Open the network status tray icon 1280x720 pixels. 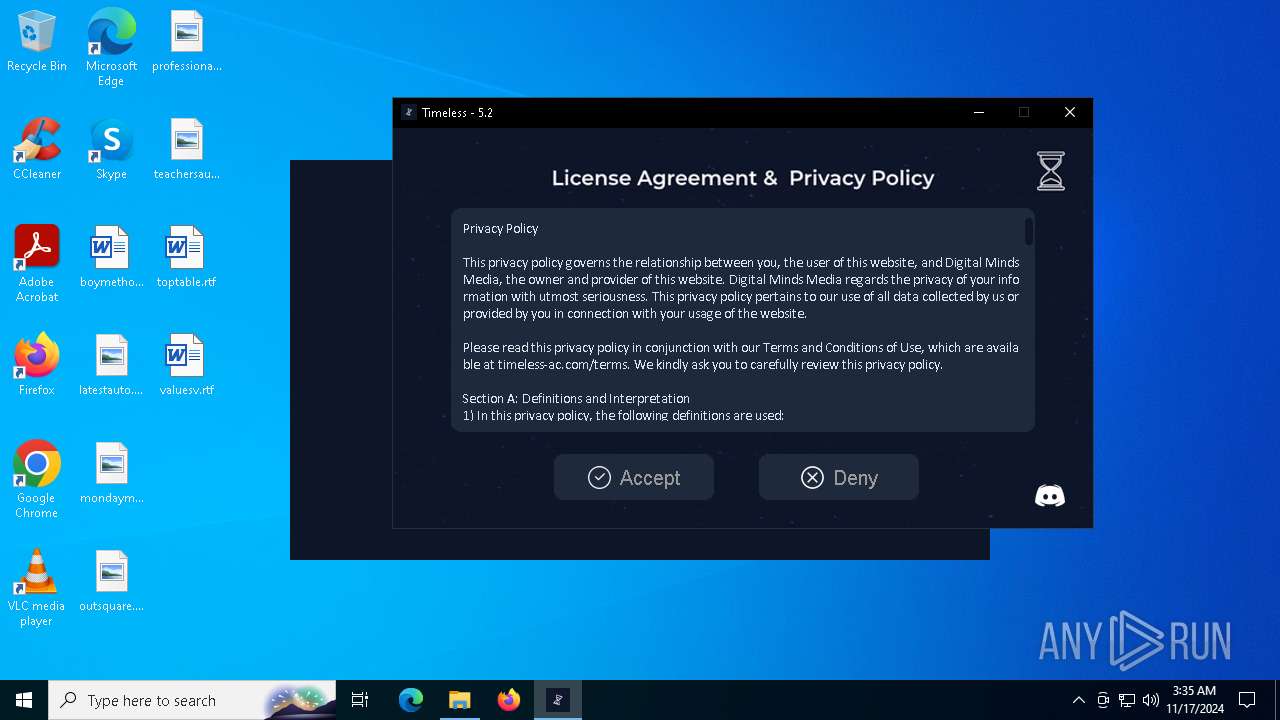coord(1127,700)
